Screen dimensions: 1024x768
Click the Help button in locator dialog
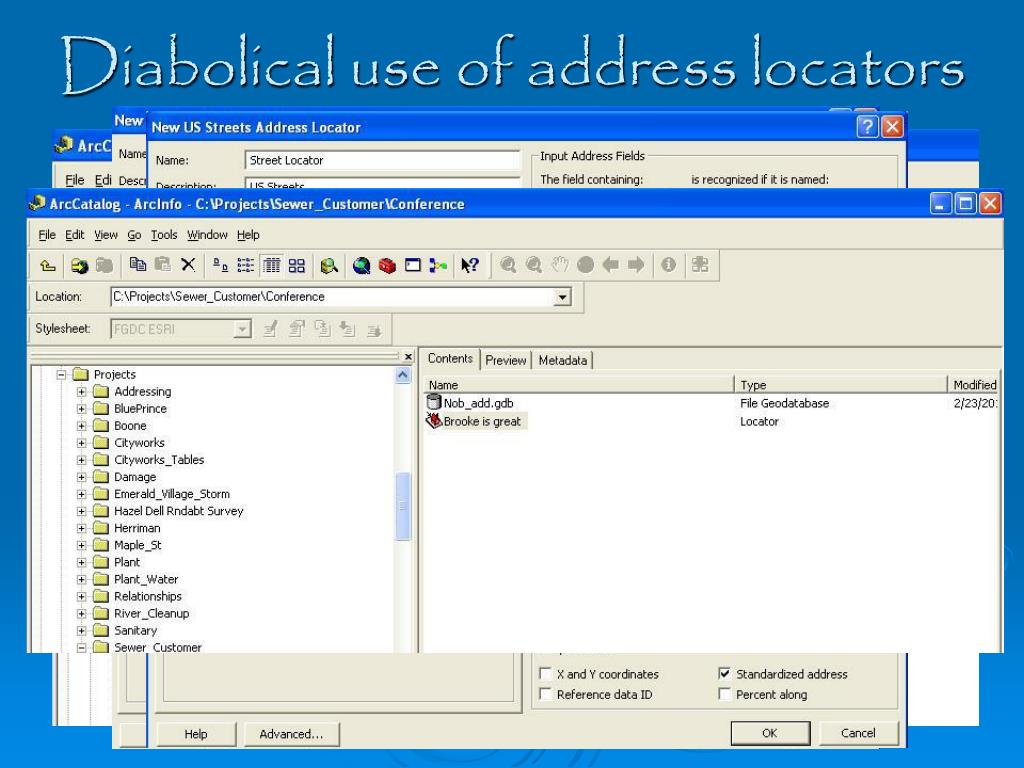click(x=196, y=734)
